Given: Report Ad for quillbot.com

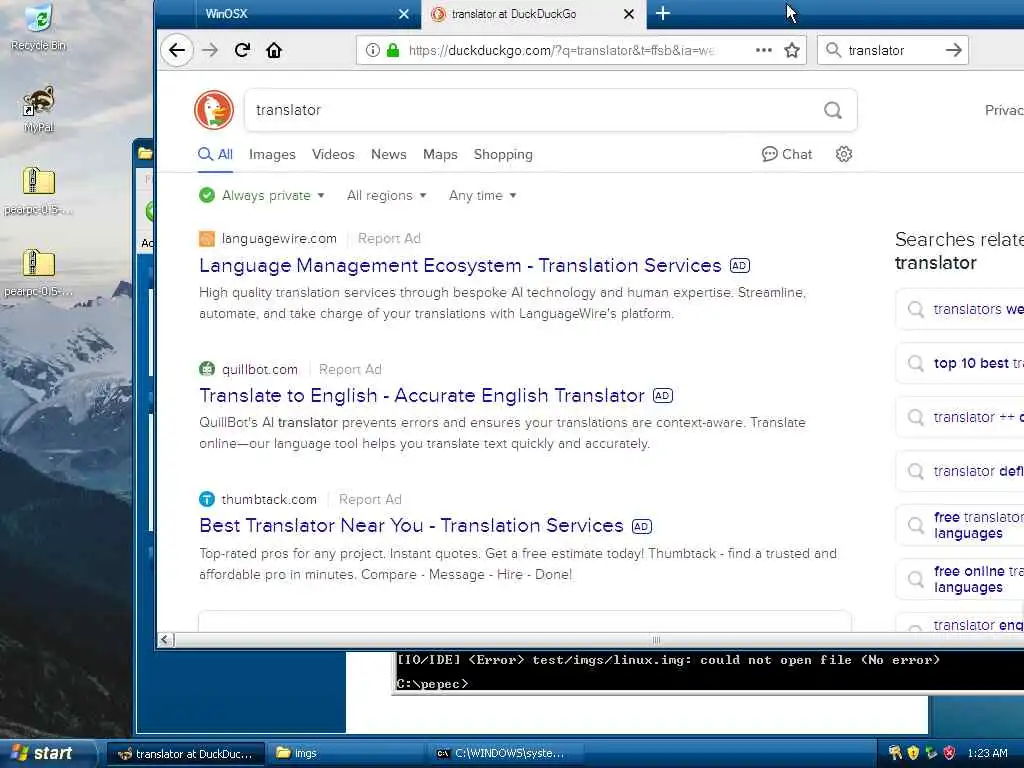Looking at the screenshot, I should point(350,370).
